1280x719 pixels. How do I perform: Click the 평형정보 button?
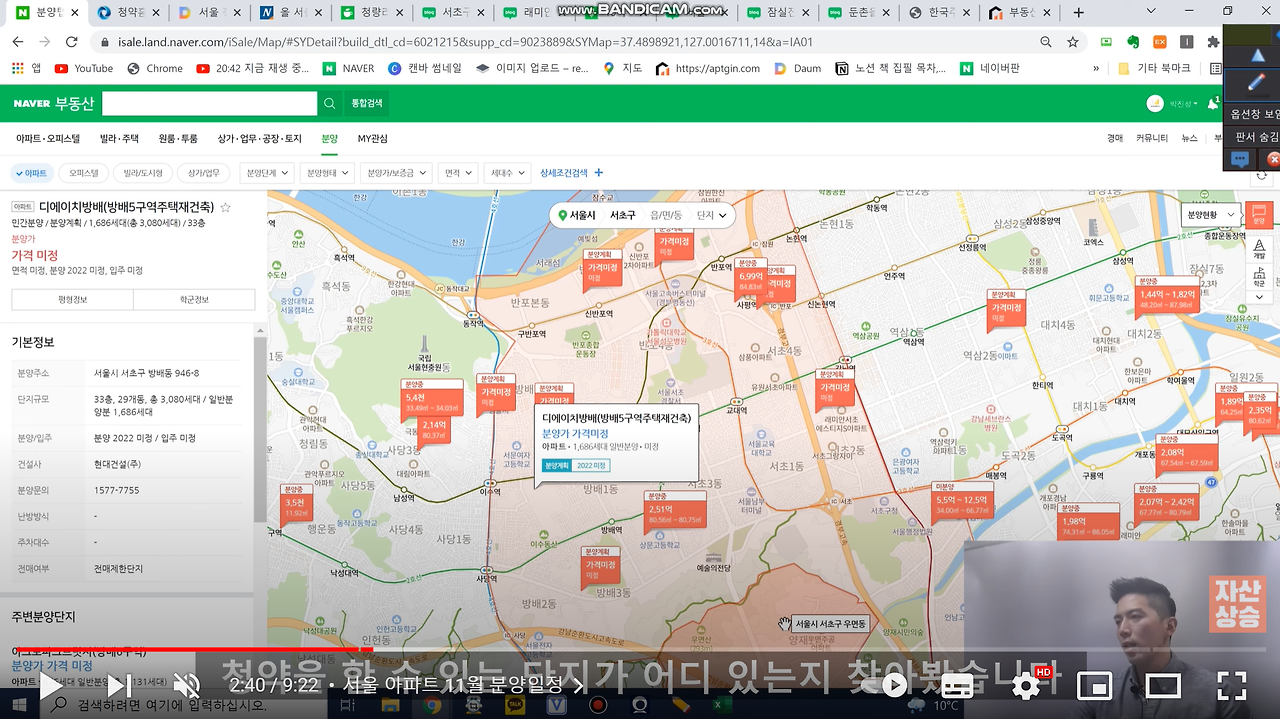(73, 300)
